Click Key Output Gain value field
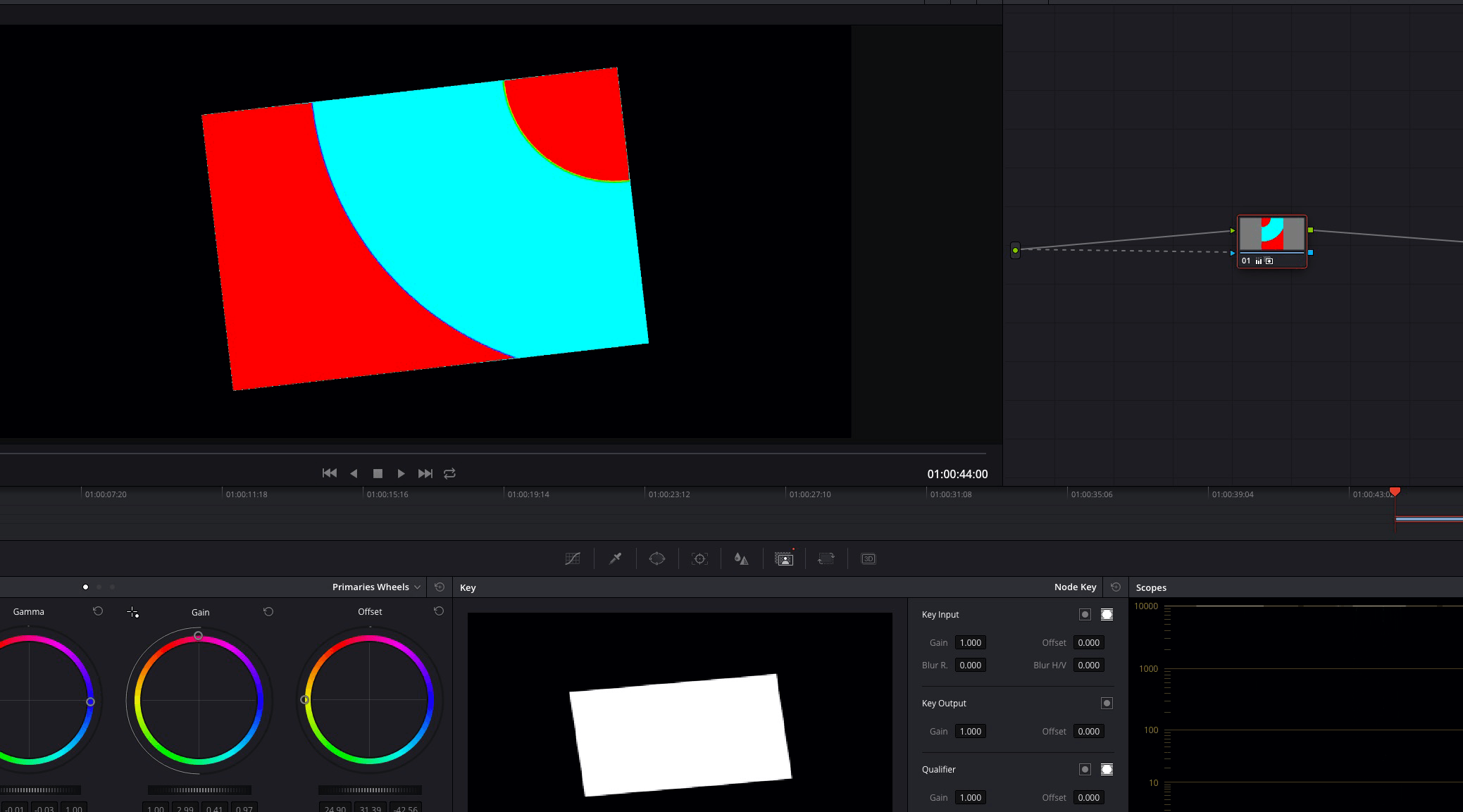Viewport: 1463px width, 812px height. click(971, 731)
